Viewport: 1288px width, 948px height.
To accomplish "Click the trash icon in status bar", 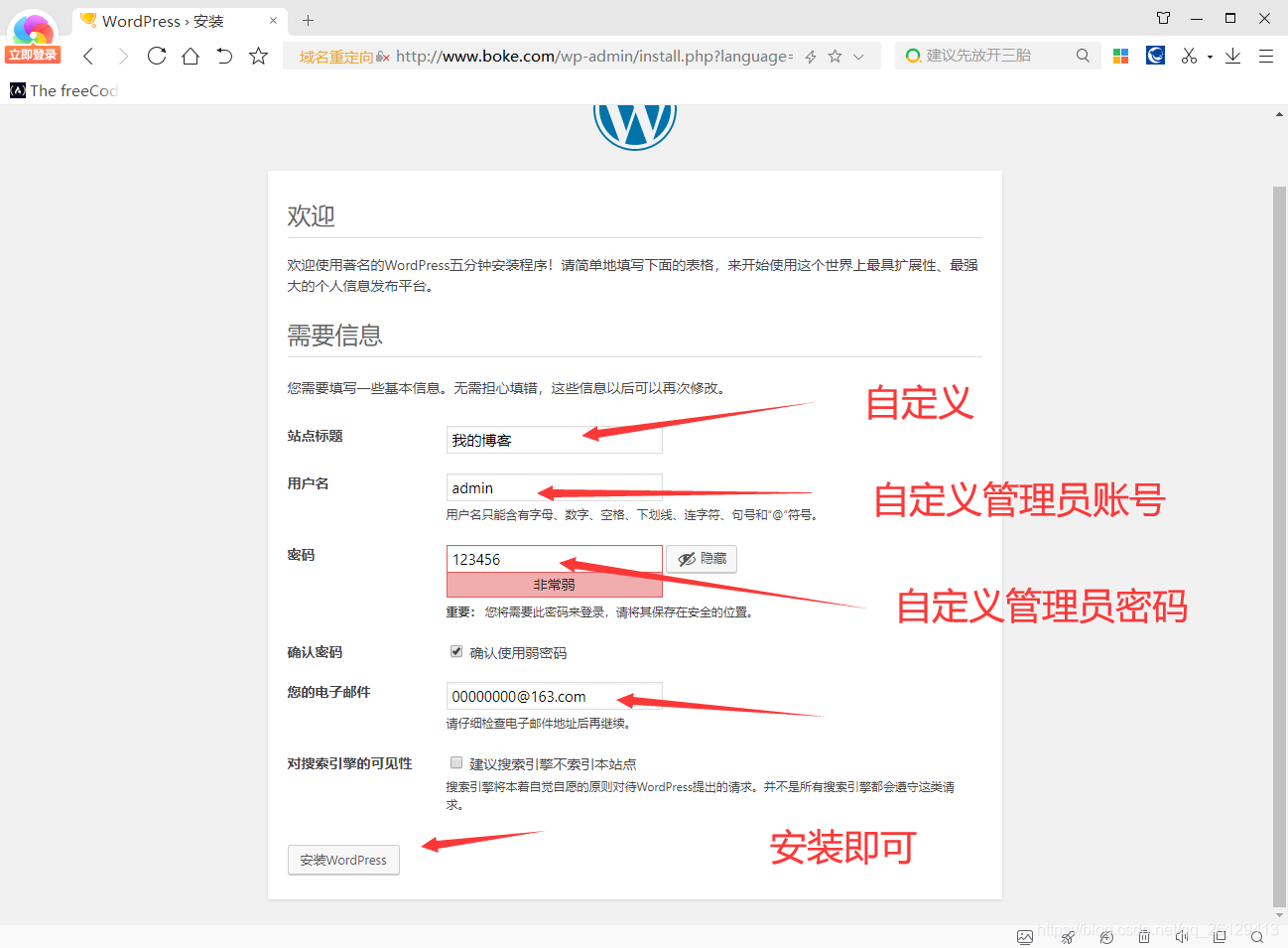I will point(1144,936).
